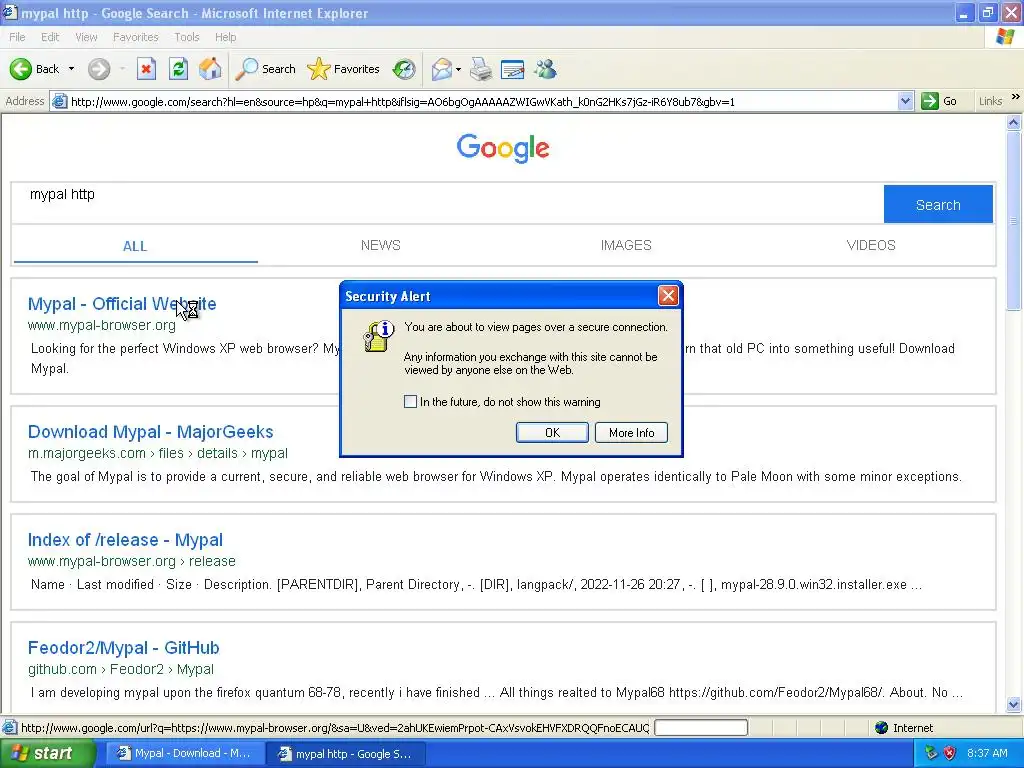This screenshot has width=1024, height=768.
Task: Open the Messenger people icon
Action: pyautogui.click(x=545, y=69)
